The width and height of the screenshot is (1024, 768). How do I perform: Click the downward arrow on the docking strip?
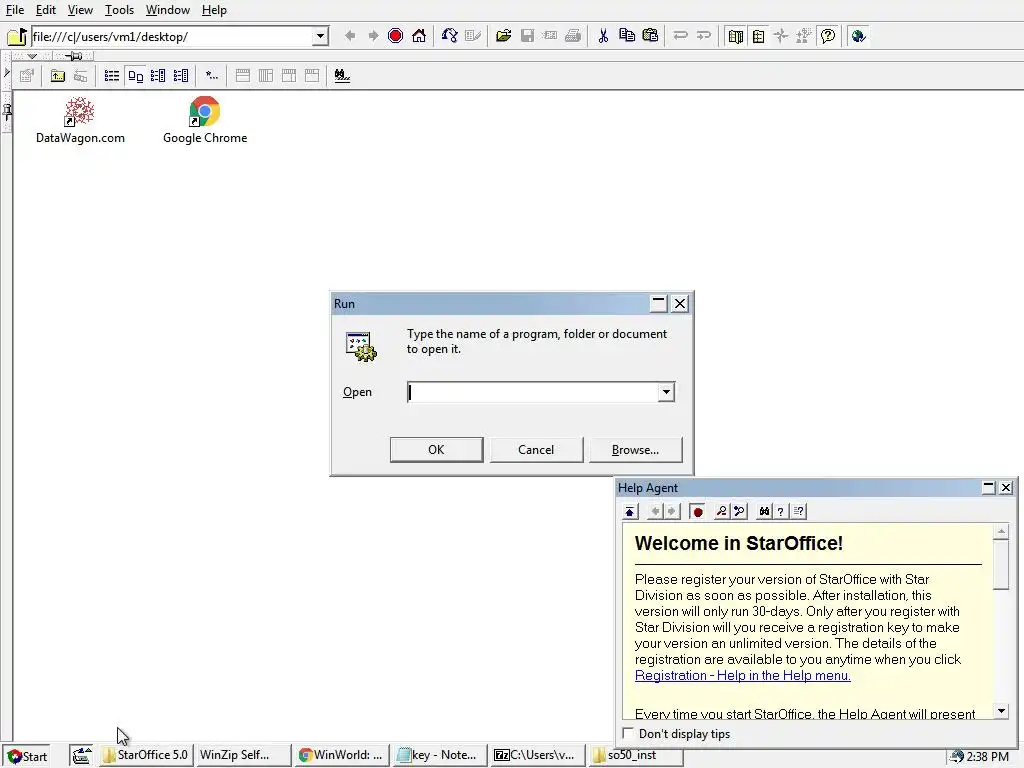[31, 56]
